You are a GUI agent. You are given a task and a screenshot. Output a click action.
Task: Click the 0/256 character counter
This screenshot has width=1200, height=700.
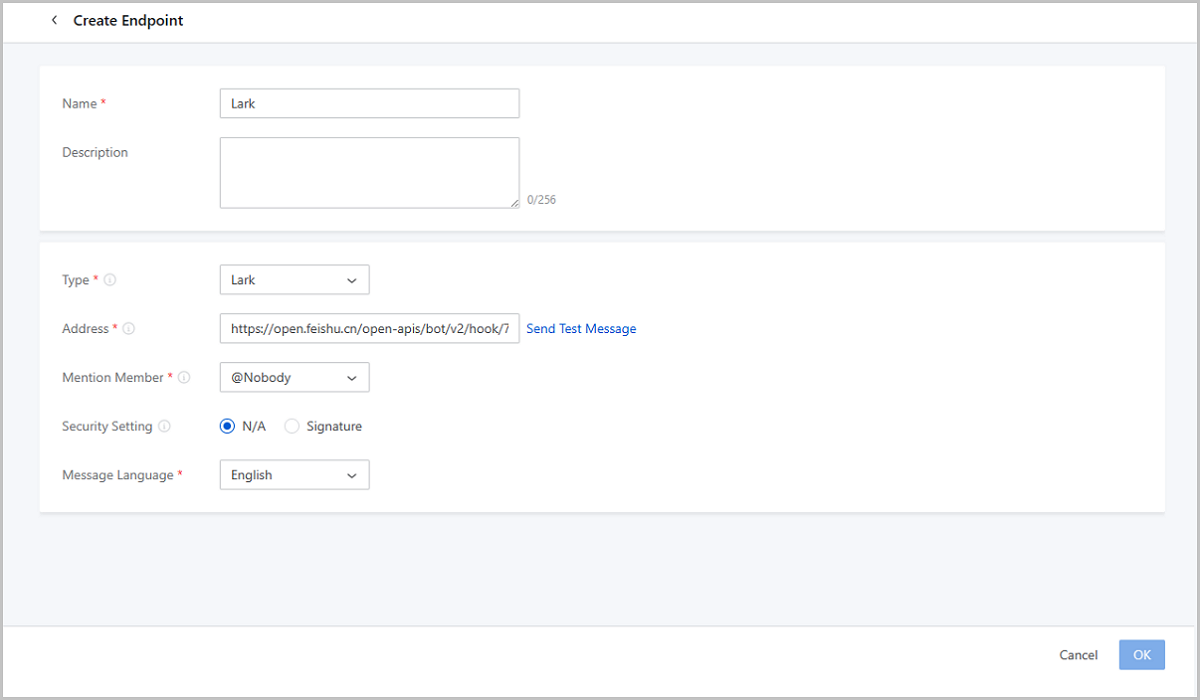pos(541,200)
